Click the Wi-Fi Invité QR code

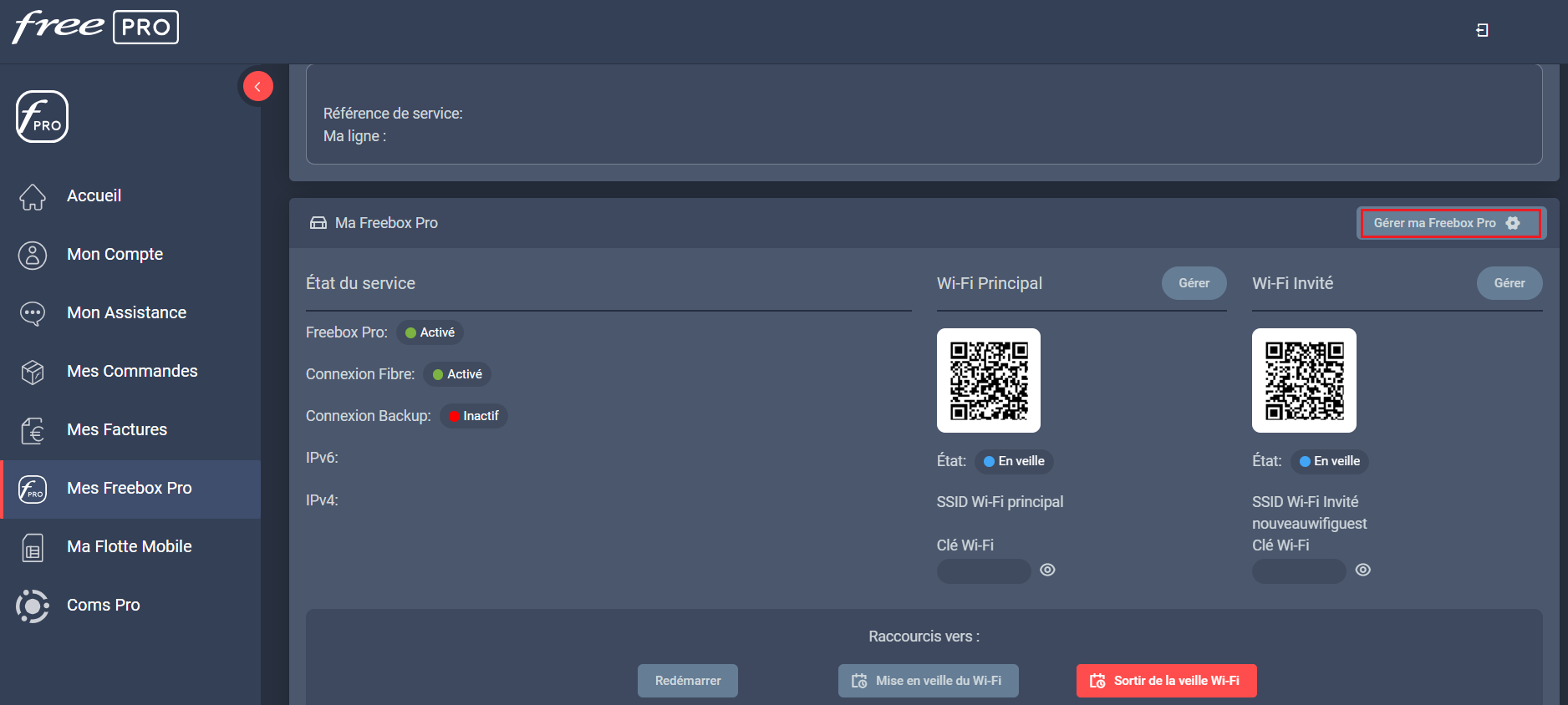tap(1304, 380)
